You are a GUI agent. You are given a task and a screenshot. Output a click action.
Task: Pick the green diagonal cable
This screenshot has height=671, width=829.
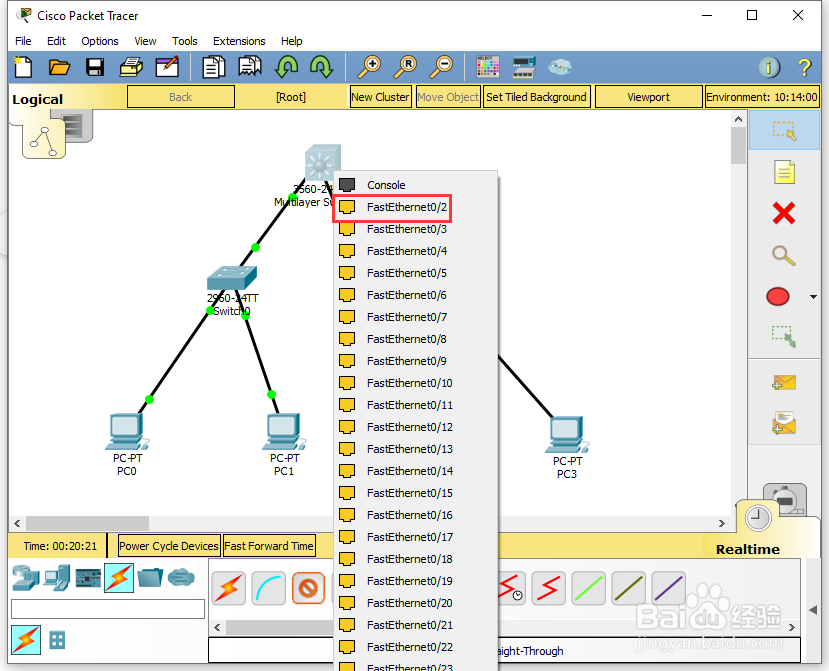coord(588,588)
